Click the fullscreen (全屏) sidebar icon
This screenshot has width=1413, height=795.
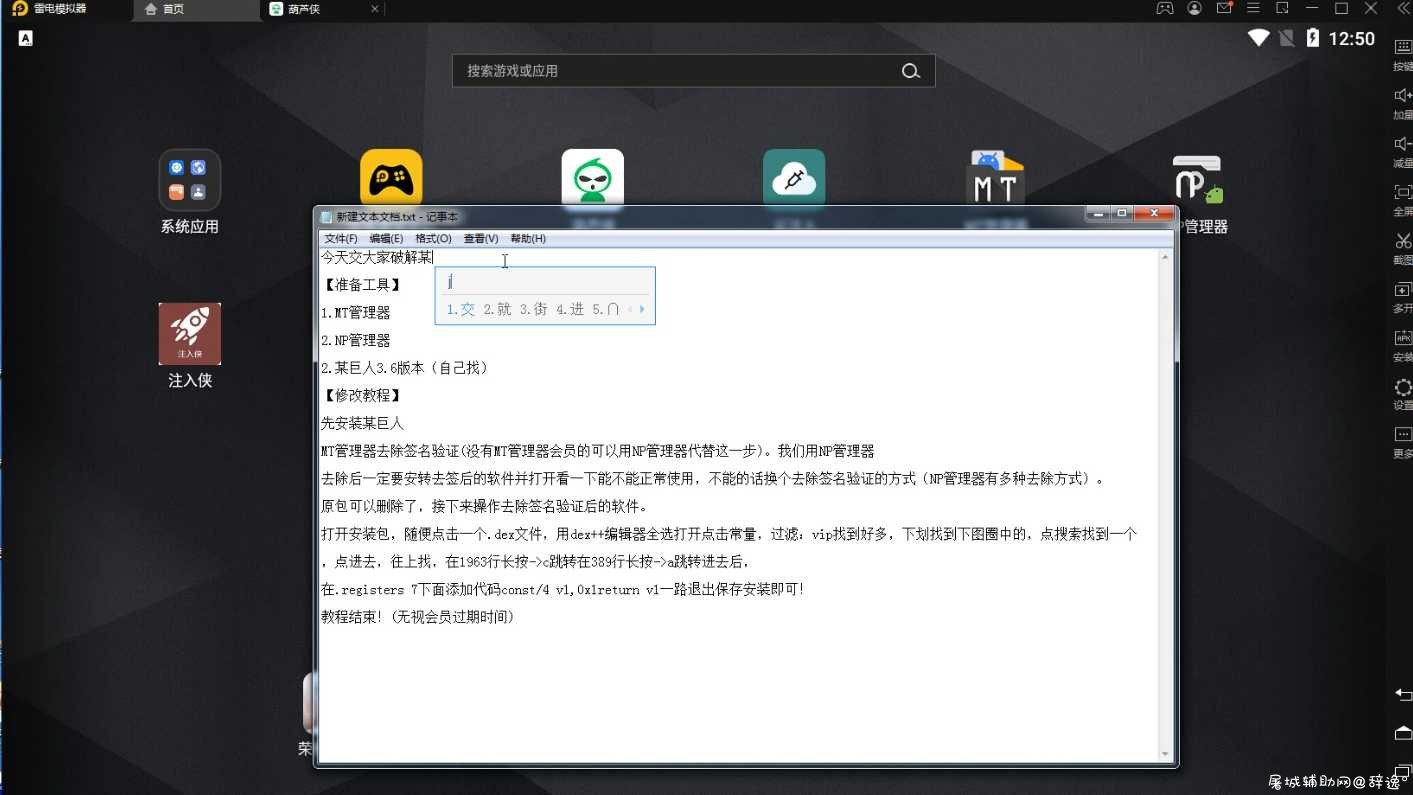point(1403,192)
